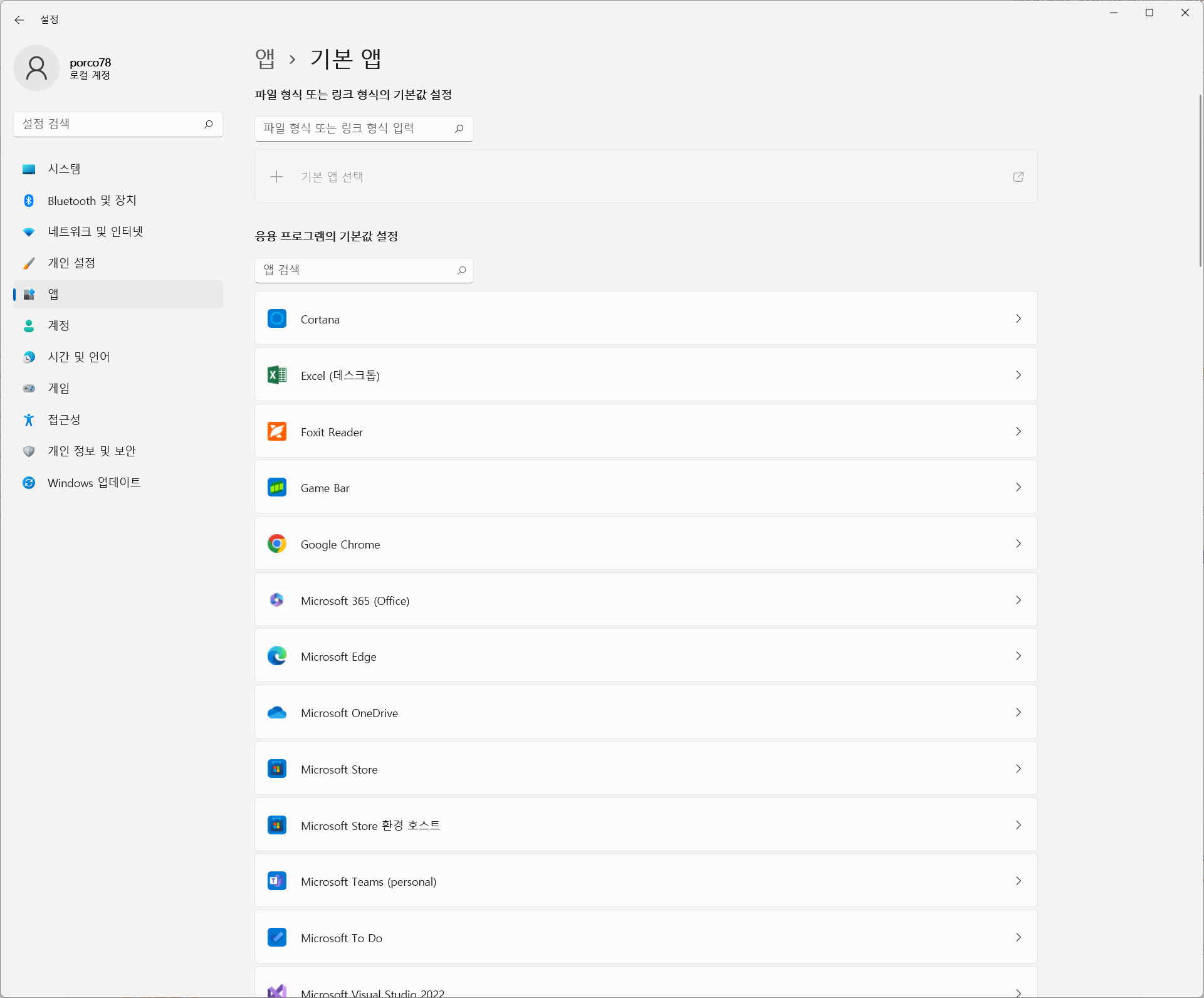This screenshot has height=998, width=1204.
Task: Click magnifier in 앱 검색 box
Action: pos(461,270)
